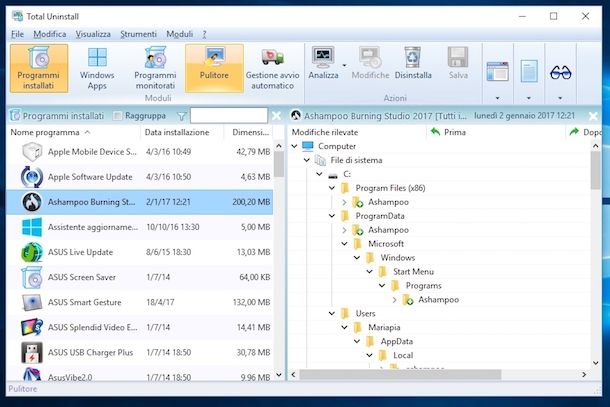Image resolution: width=610 pixels, height=407 pixels.
Task: Click the Ashampoo Burning Studio flame icon
Action: 32,202
